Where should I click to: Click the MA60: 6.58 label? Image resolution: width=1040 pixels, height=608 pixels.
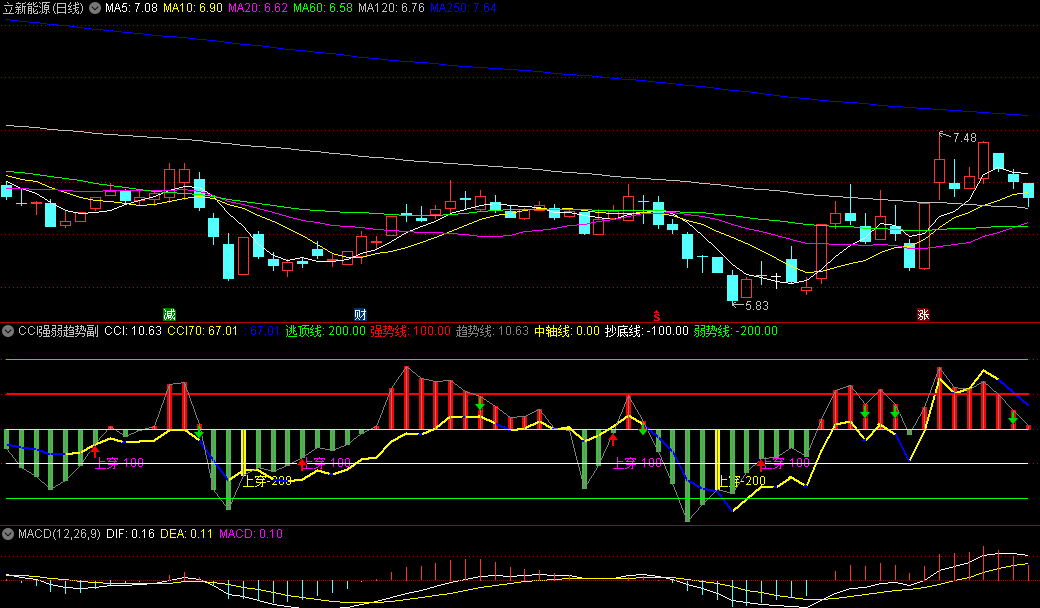pos(323,8)
